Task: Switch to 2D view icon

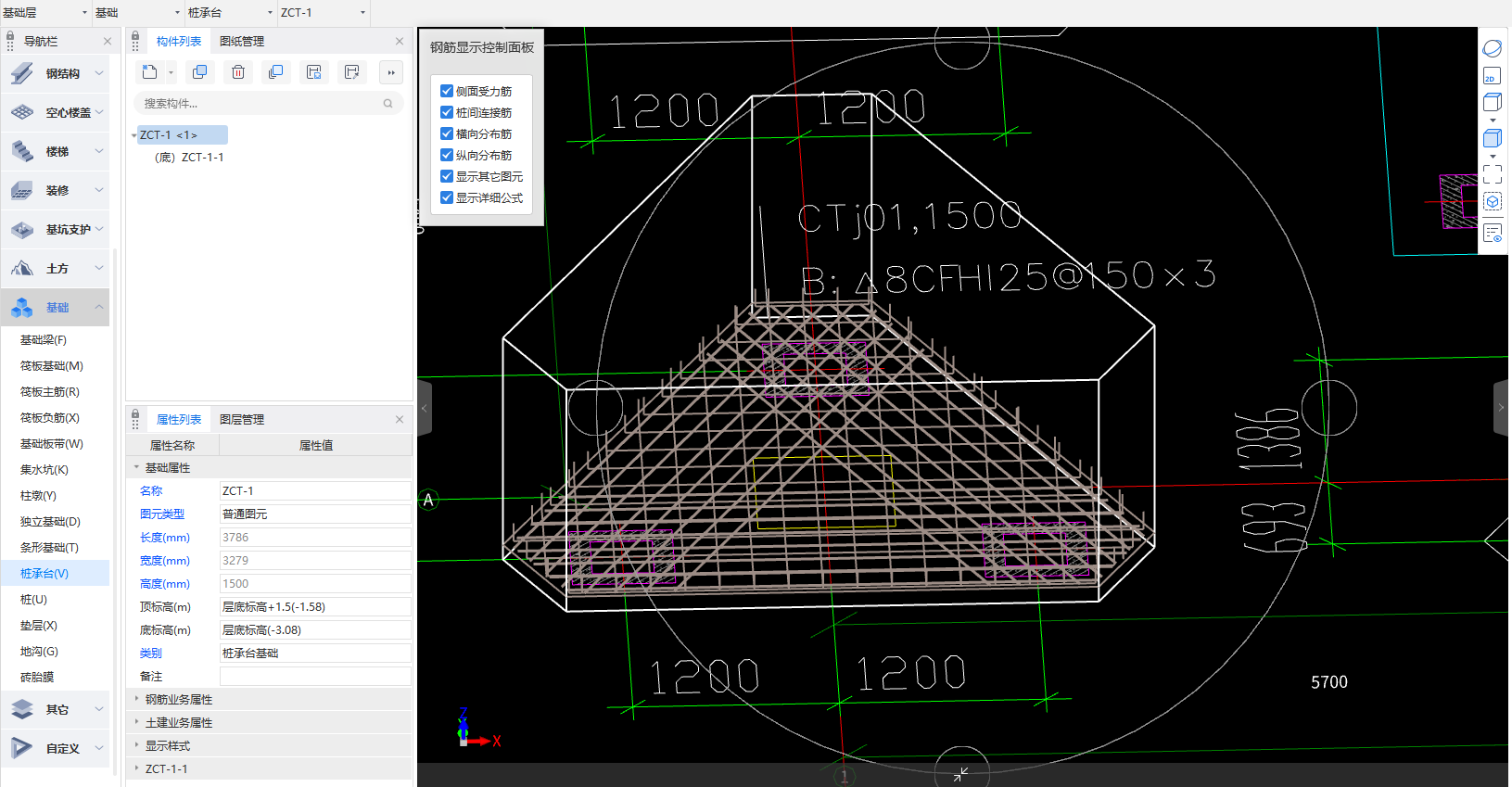Action: pos(1492,76)
